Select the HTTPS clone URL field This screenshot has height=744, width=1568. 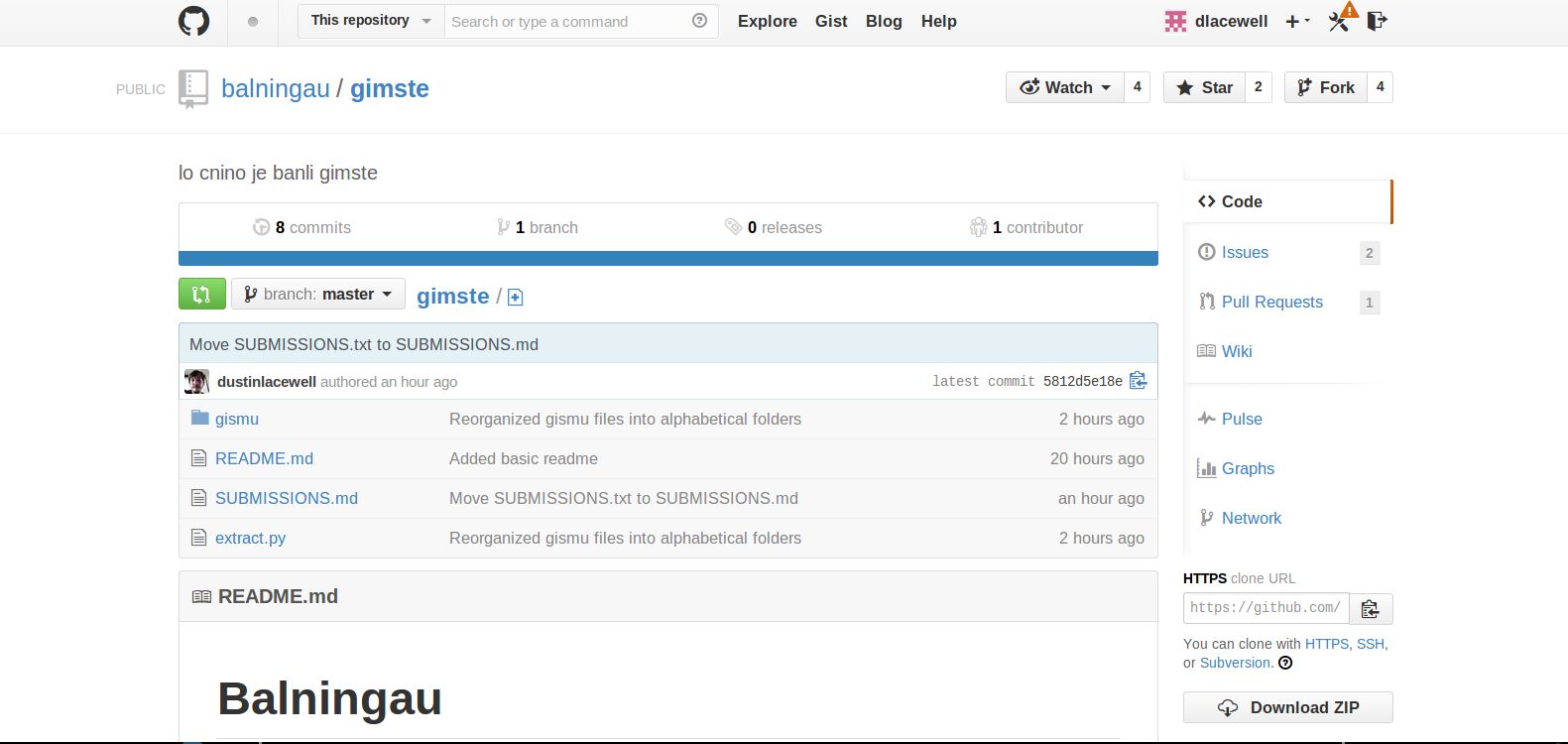1266,608
